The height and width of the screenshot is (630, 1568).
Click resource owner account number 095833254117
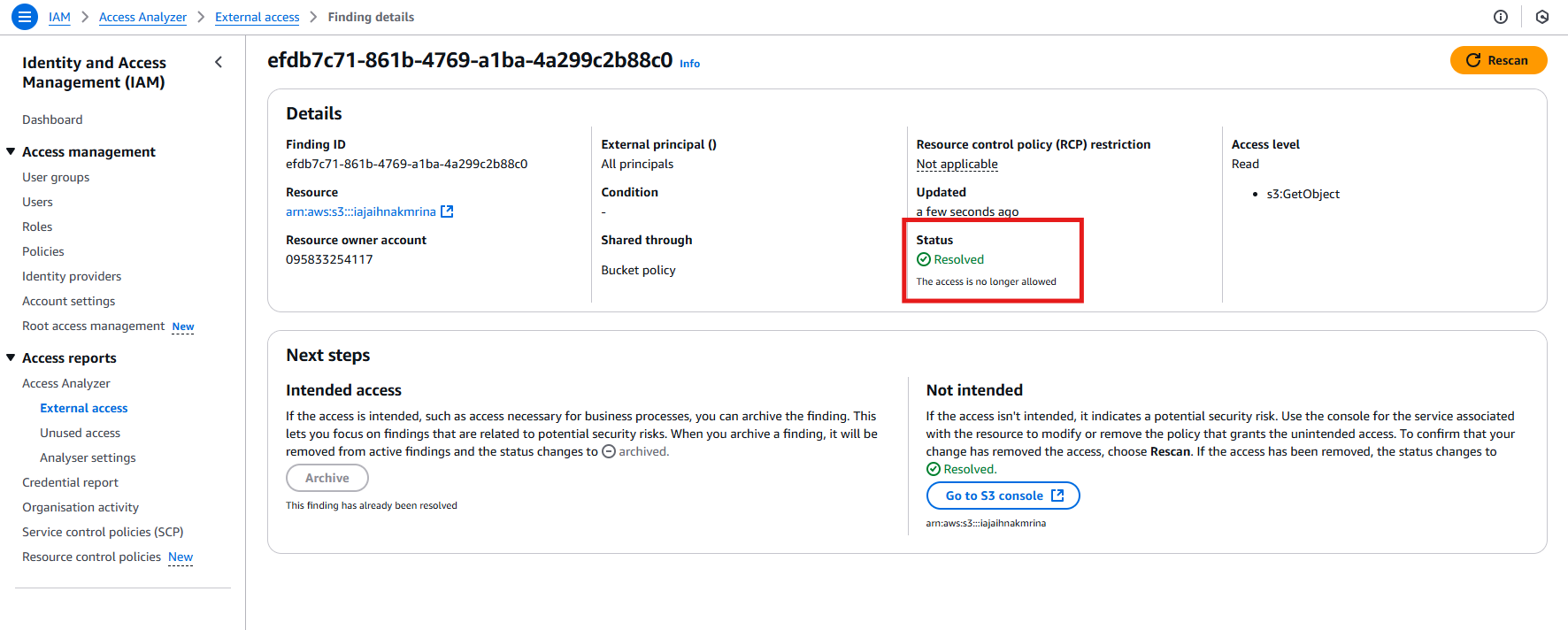click(x=329, y=259)
